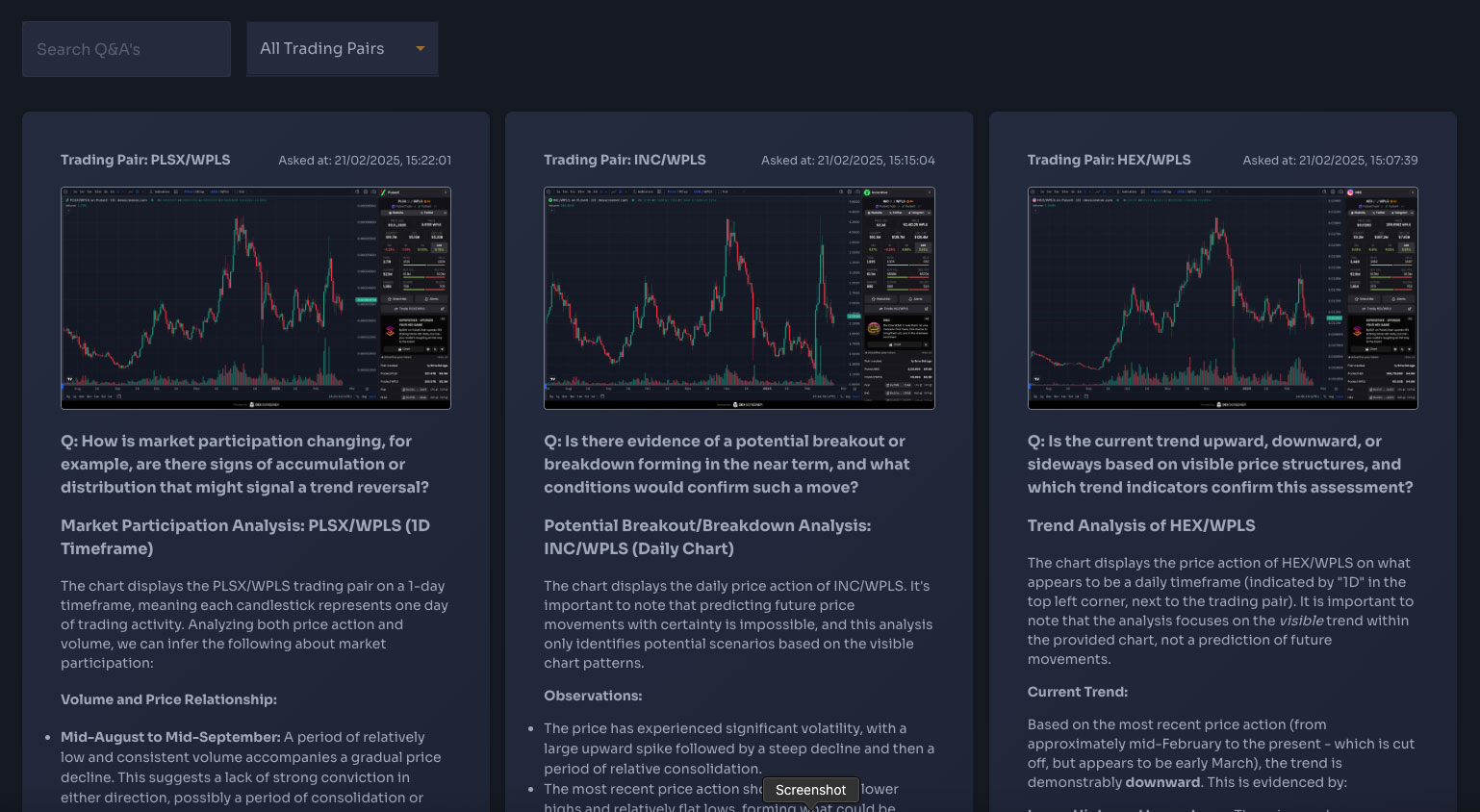The height and width of the screenshot is (812, 1480).
Task: Click the Trade INC/WPLS button
Action: [x=894, y=309]
